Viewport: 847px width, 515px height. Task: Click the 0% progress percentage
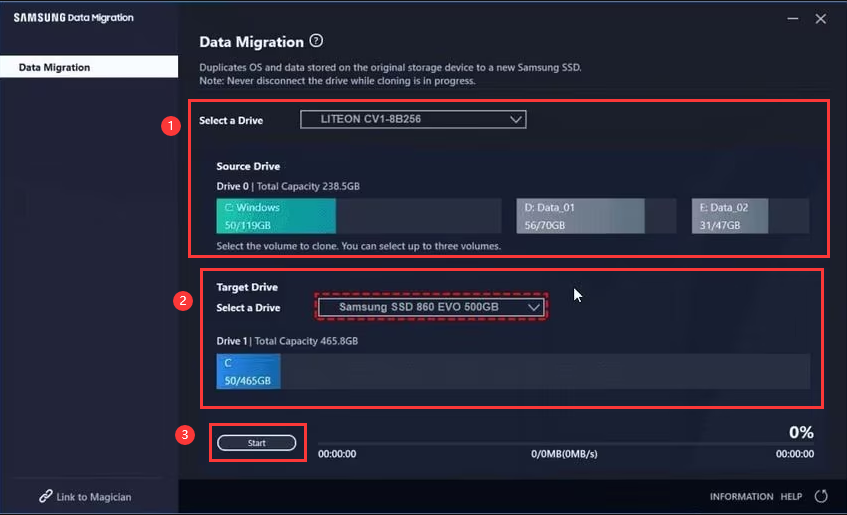coord(801,432)
